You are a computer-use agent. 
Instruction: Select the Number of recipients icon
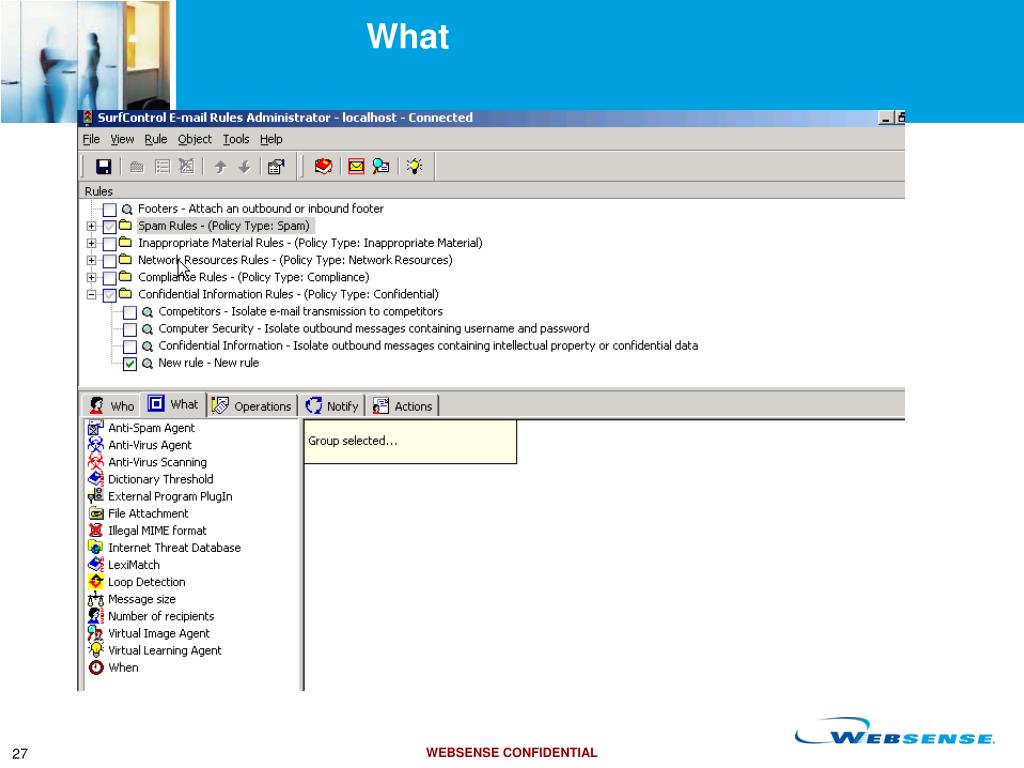[95, 616]
